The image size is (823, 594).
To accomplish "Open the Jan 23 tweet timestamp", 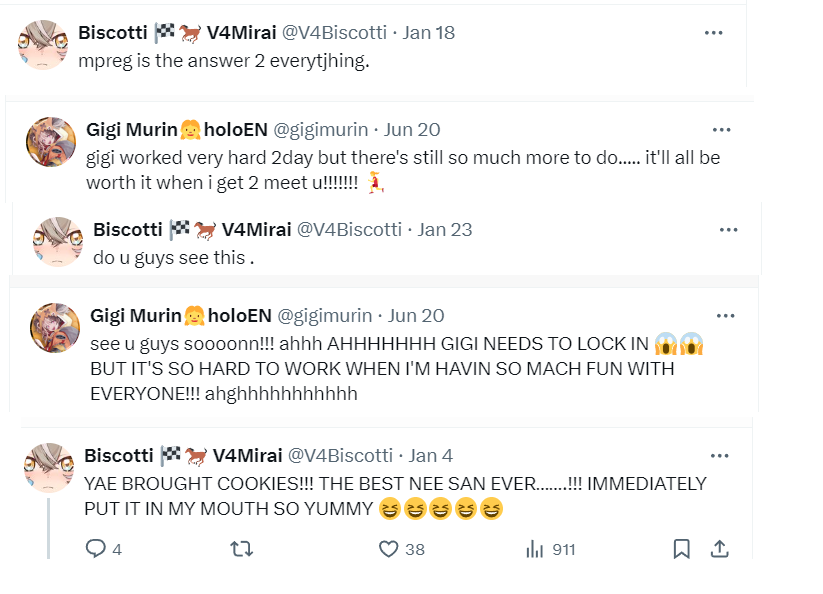I will 445,229.
